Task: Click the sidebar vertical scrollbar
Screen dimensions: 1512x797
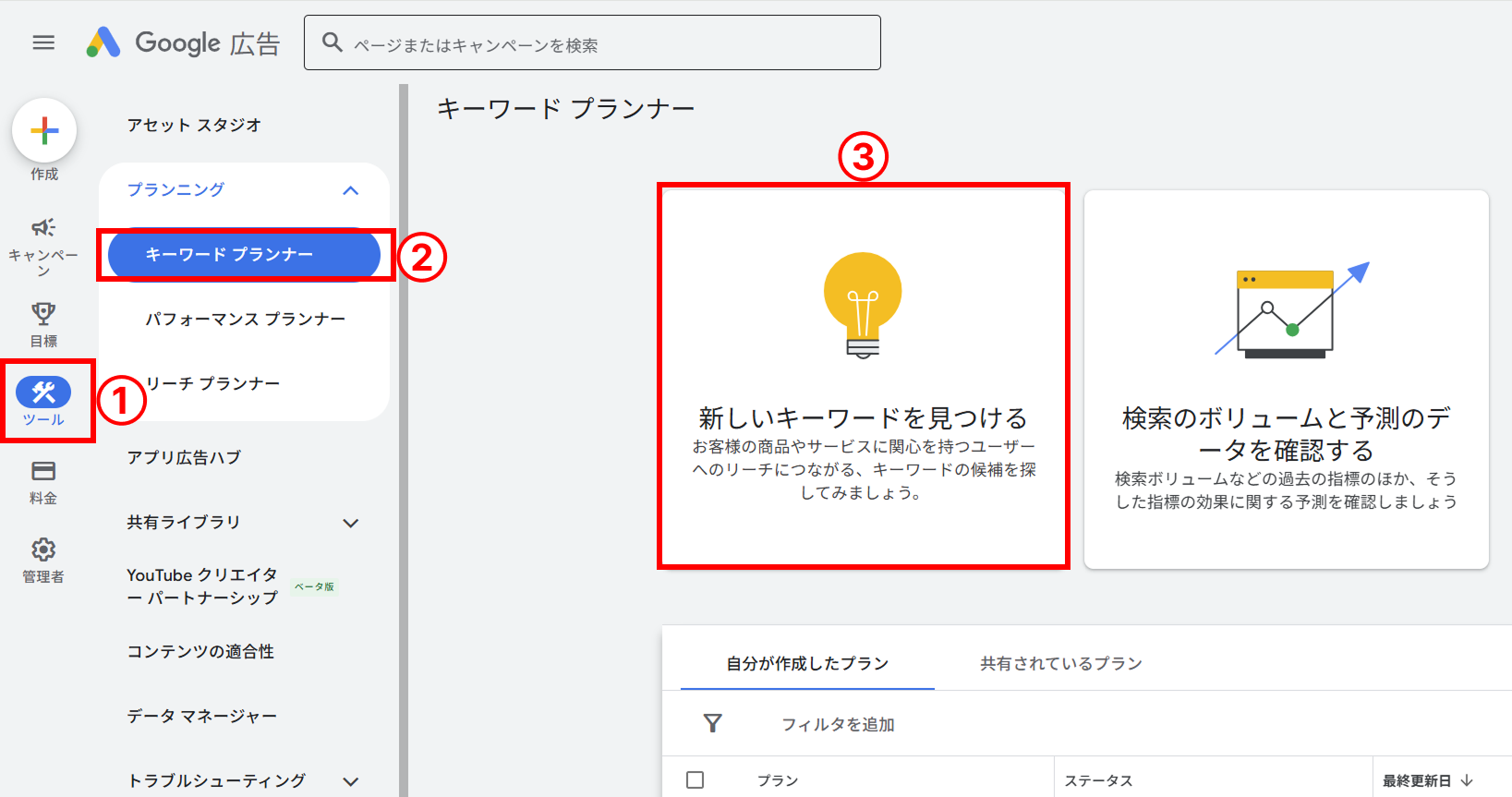Action: 404,441
